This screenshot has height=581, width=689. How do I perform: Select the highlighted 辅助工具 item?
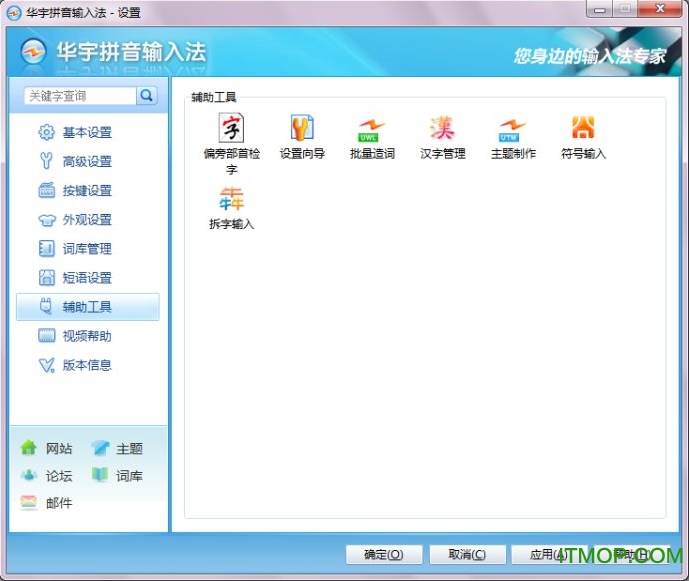pos(87,306)
